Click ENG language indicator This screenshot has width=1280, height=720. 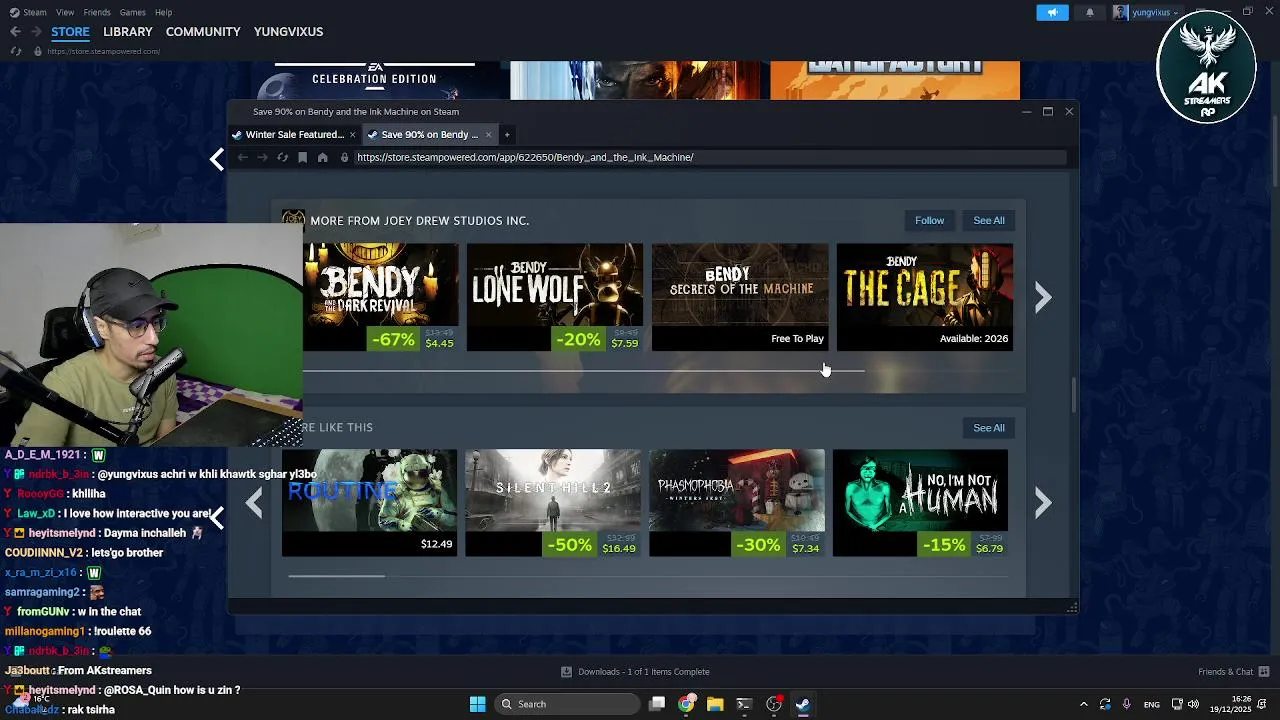(x=1152, y=704)
